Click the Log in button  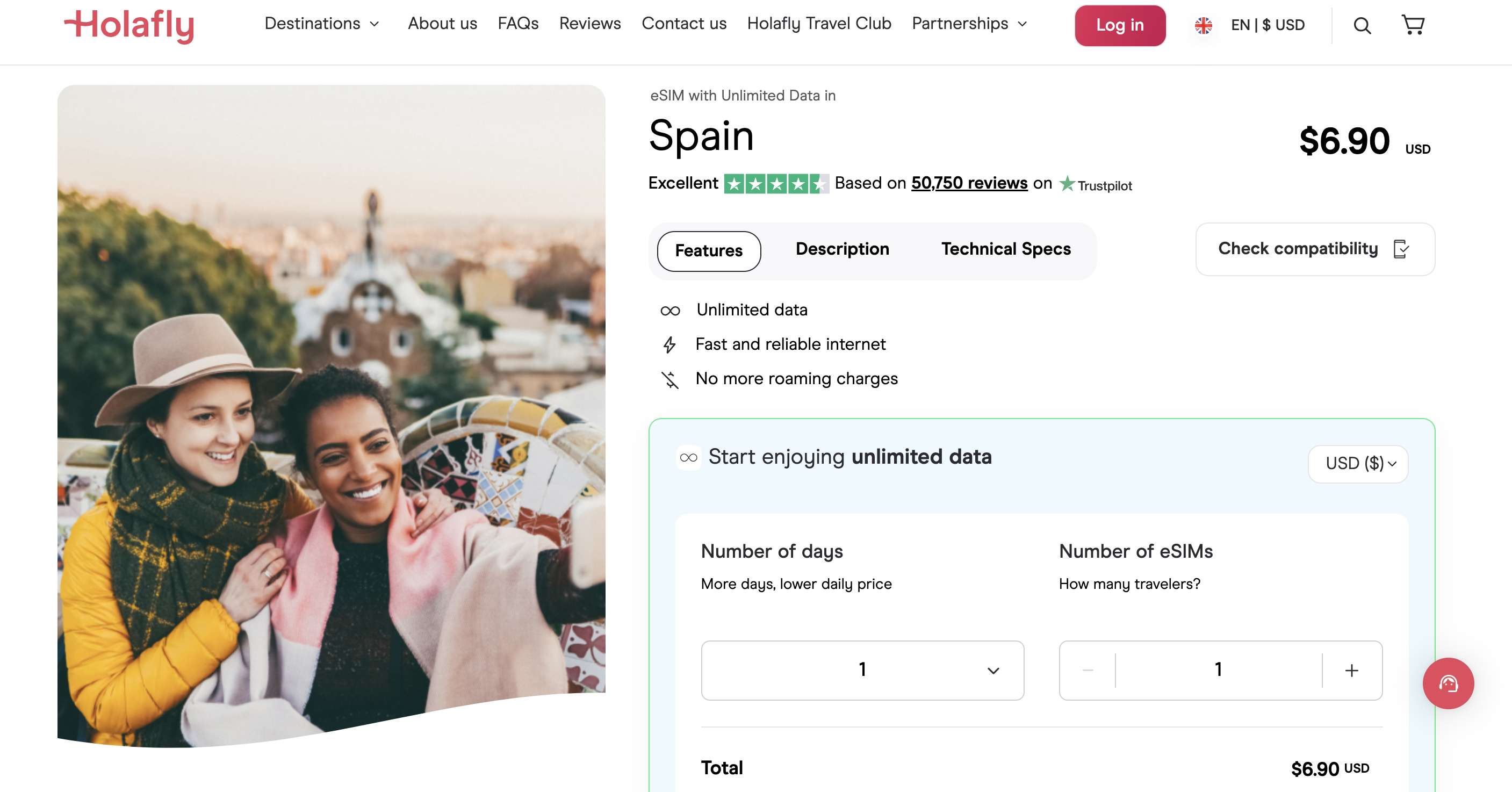coord(1119,25)
